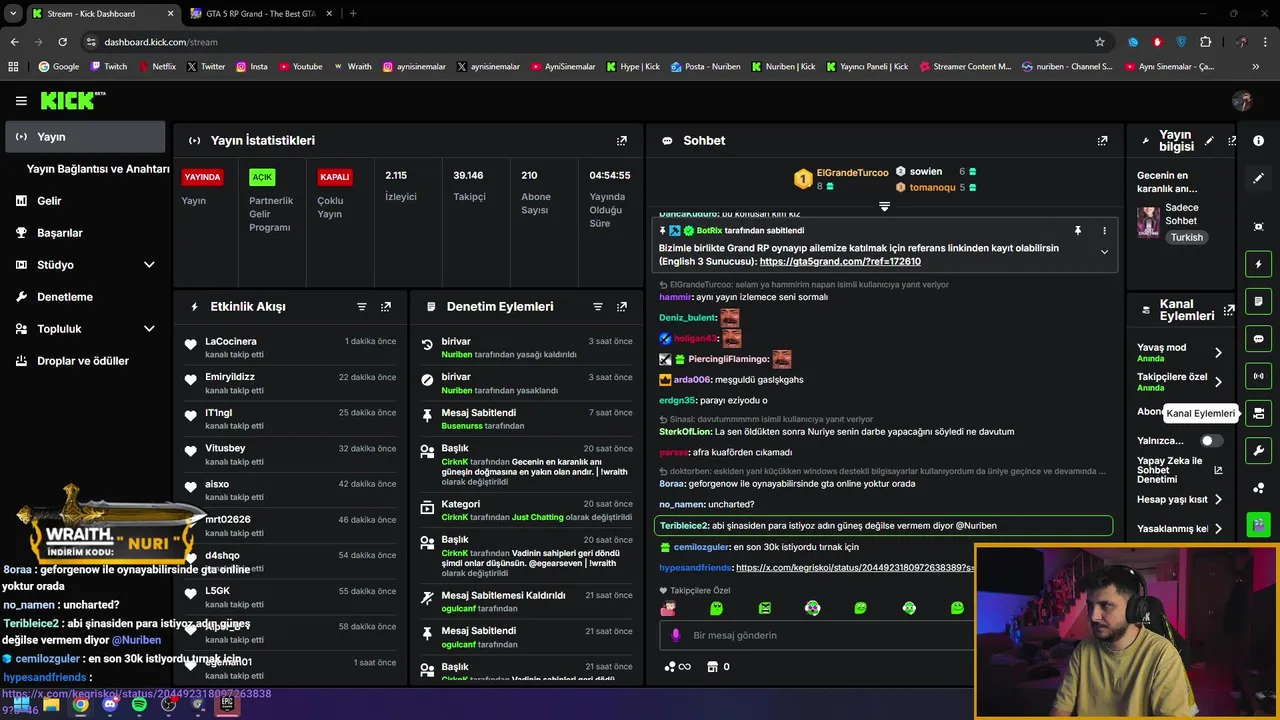Open Yavaş mod settings chevron
Screen dimensions: 1280x720
(1218, 352)
